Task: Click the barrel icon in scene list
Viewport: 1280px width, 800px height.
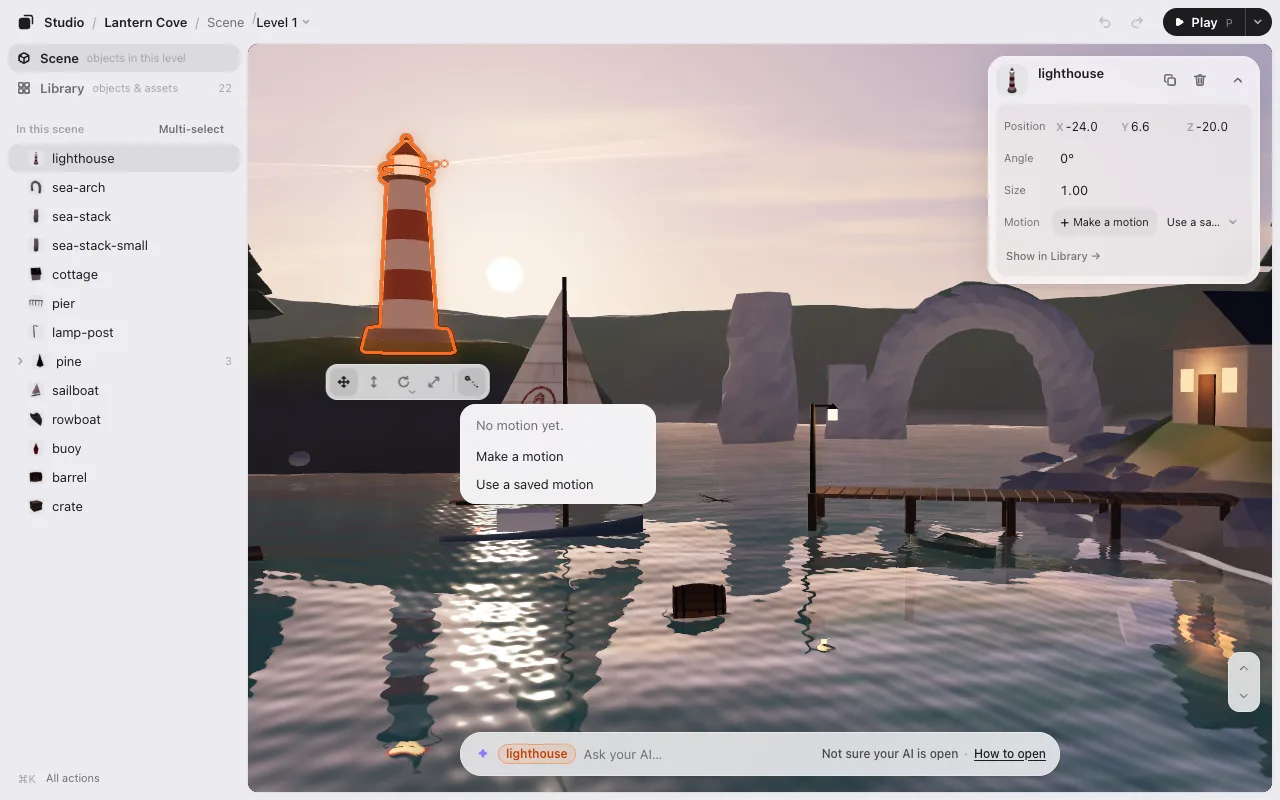Action: [36, 477]
